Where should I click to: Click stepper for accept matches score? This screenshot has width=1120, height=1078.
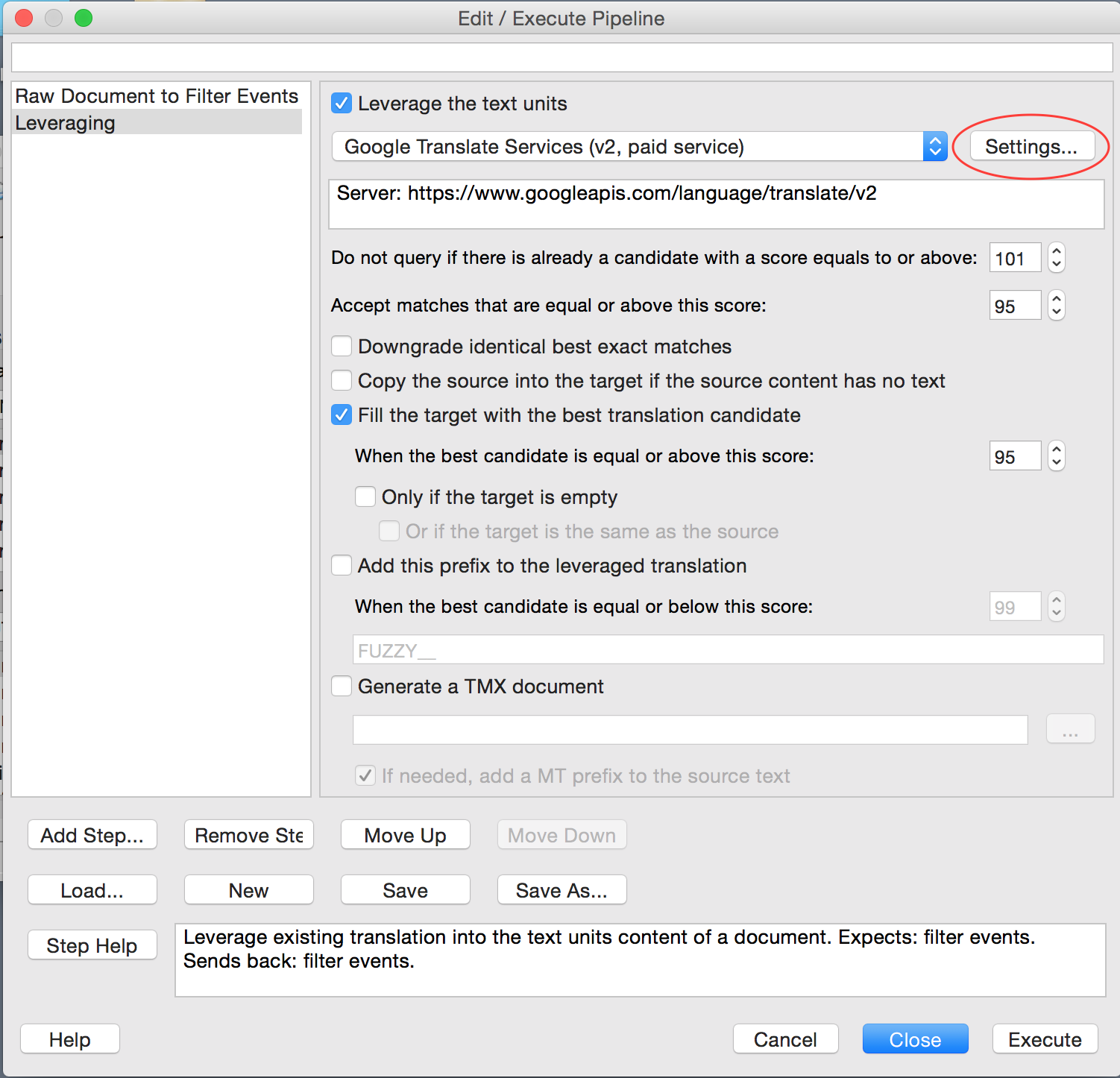1056,306
